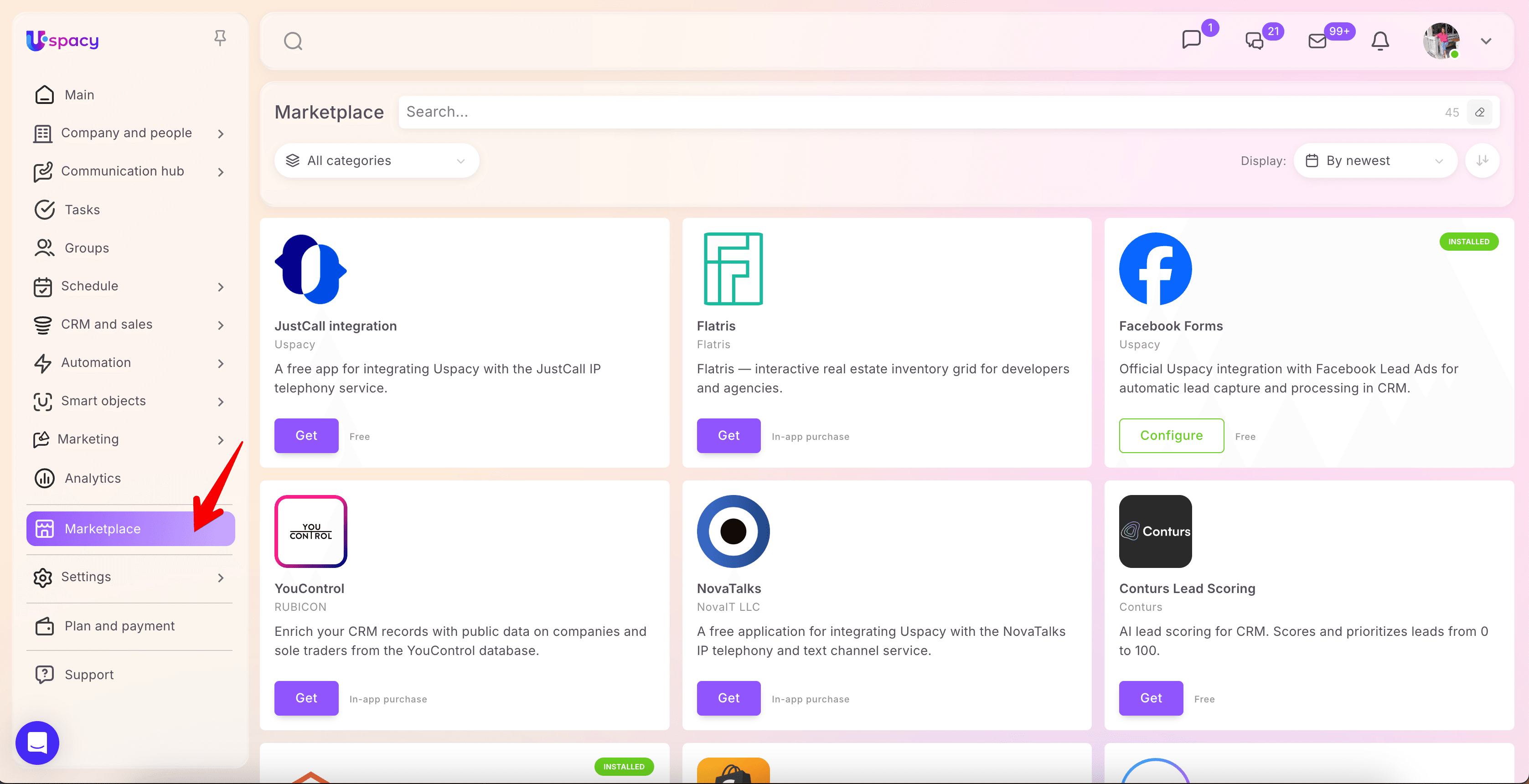Click the Marketplace page heading
The height and width of the screenshot is (784, 1529).
[x=329, y=112]
